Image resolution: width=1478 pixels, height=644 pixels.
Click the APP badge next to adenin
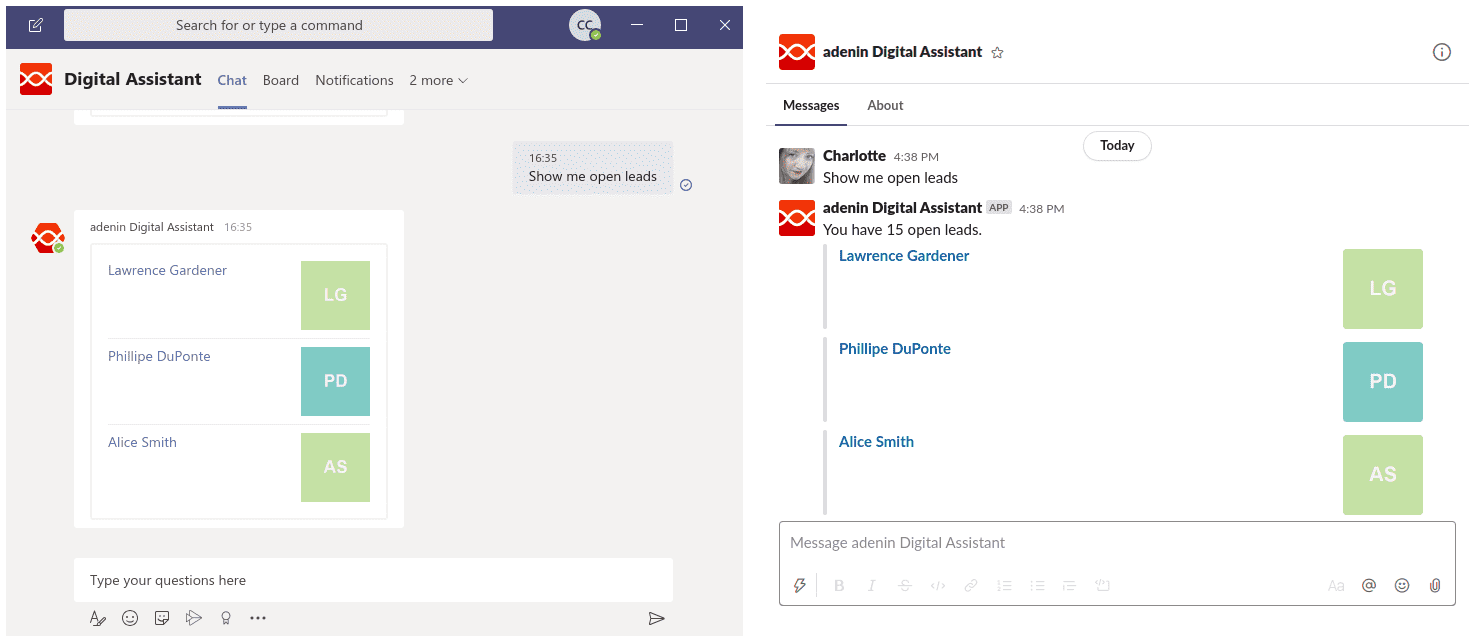(999, 208)
